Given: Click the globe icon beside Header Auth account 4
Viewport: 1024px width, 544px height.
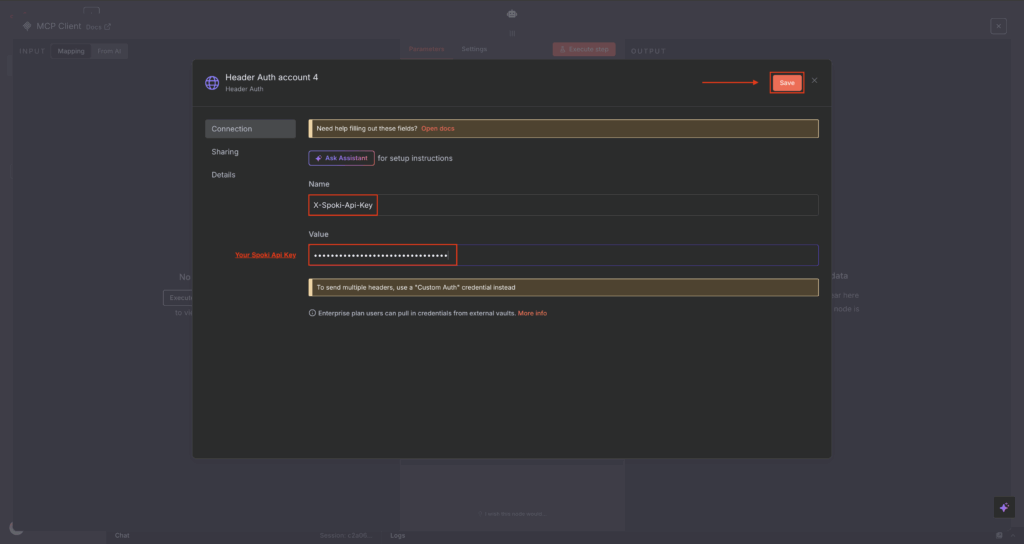Looking at the screenshot, I should (x=212, y=83).
